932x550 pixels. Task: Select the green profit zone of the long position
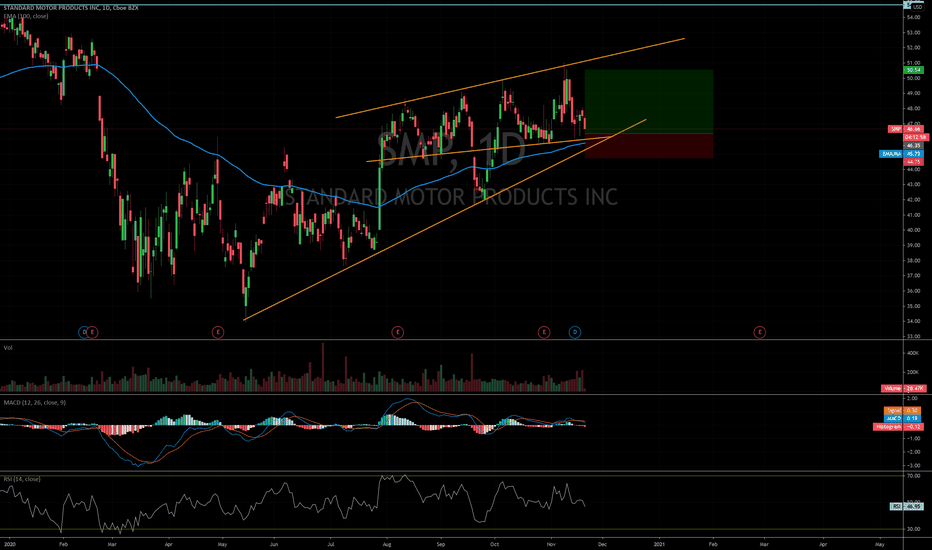click(648, 102)
